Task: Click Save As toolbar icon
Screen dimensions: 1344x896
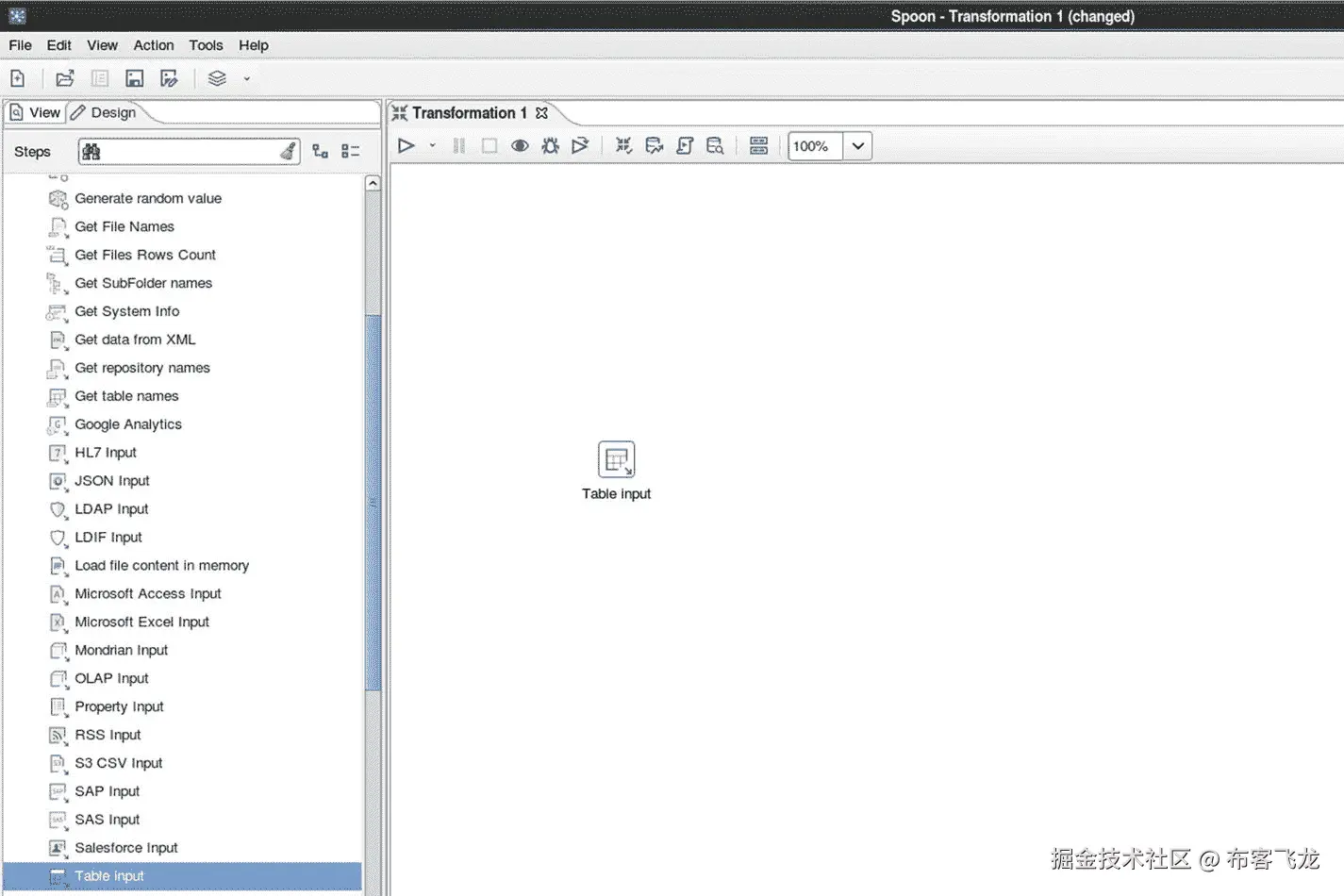Action: [170, 79]
